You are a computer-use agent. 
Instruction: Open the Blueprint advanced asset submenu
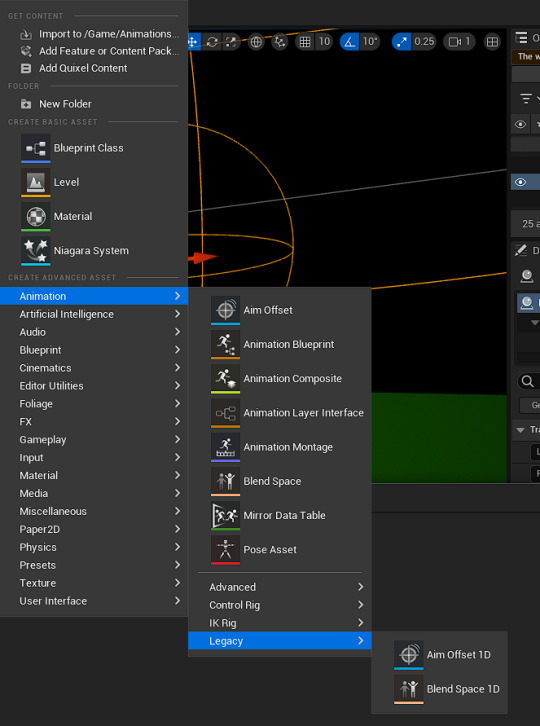point(94,350)
